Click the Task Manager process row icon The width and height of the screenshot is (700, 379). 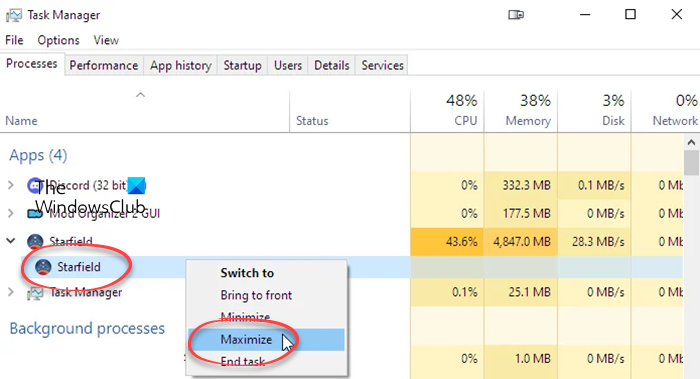coord(35,293)
